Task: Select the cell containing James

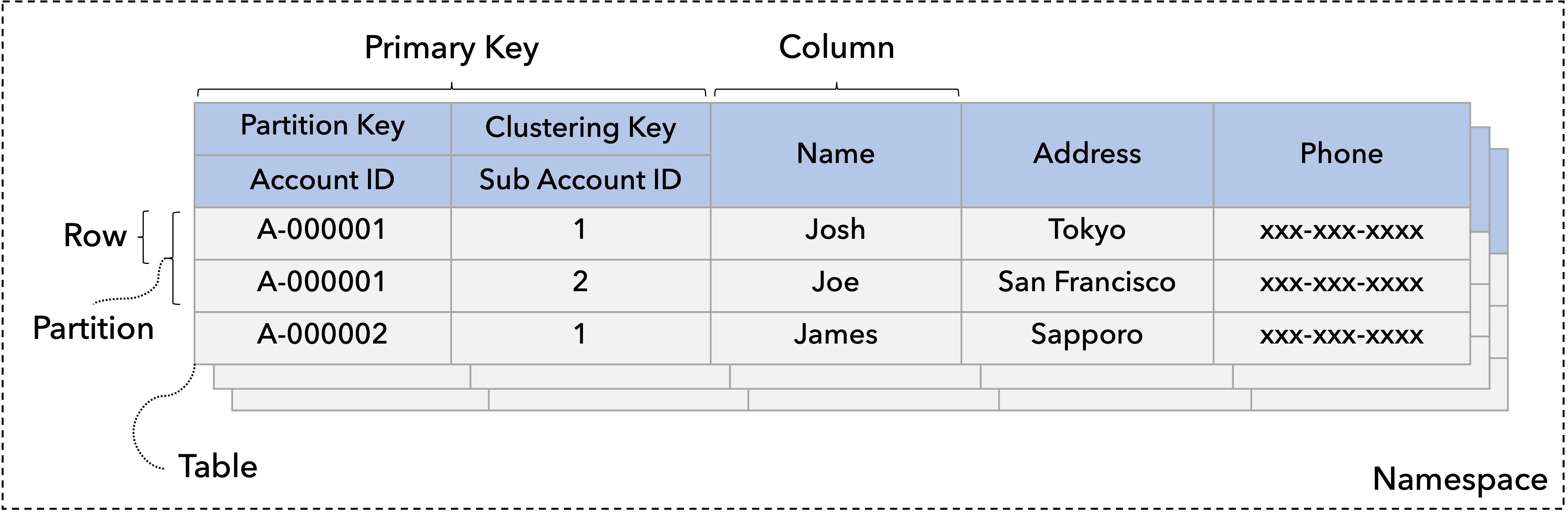Action: (x=835, y=335)
